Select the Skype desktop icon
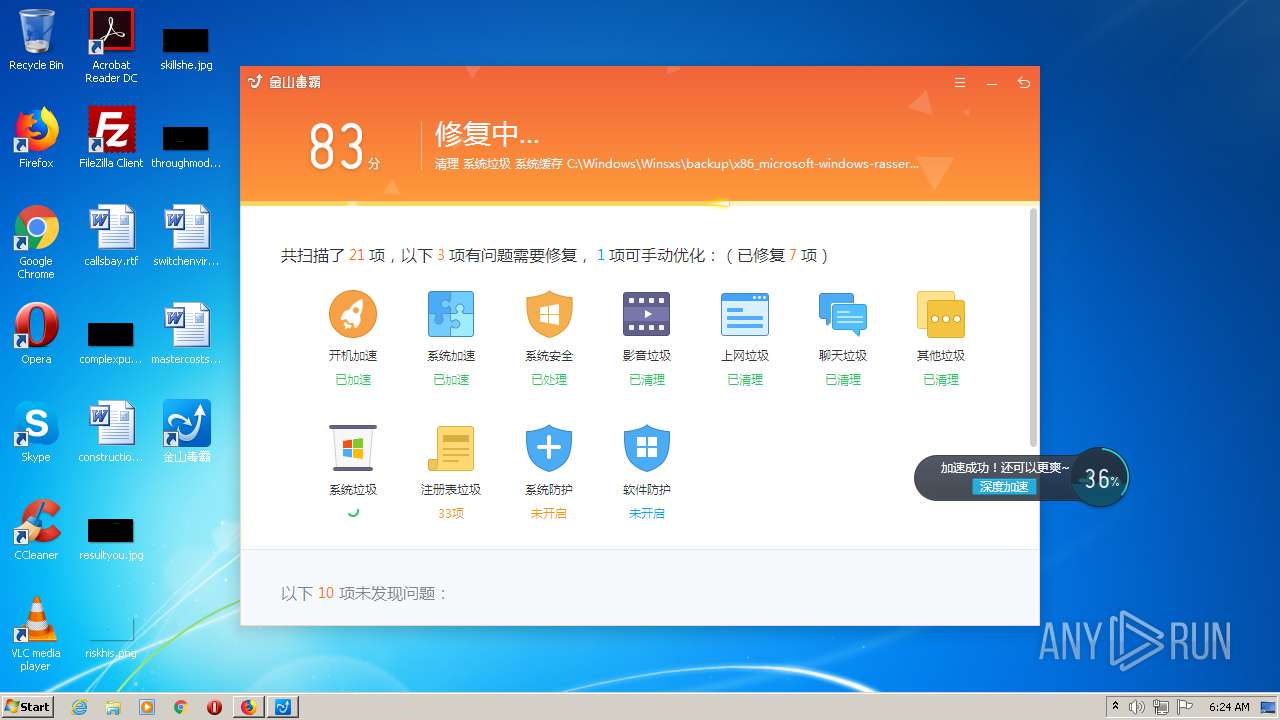This screenshot has height=720, width=1280. 36,432
